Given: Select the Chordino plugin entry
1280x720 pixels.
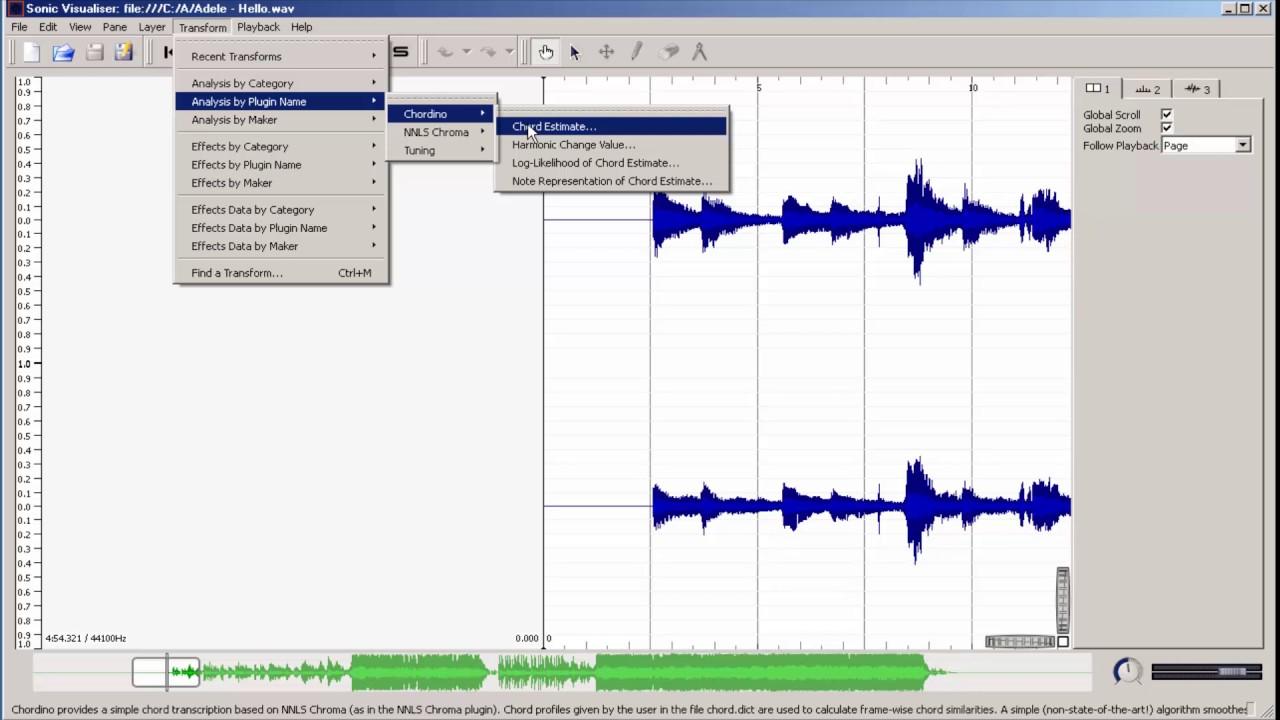Looking at the screenshot, I should pyautogui.click(x=442, y=113).
